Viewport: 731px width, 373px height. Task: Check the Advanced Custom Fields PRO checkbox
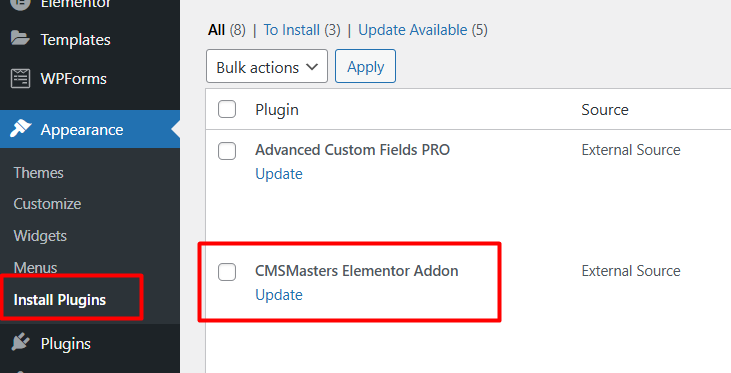(x=227, y=151)
